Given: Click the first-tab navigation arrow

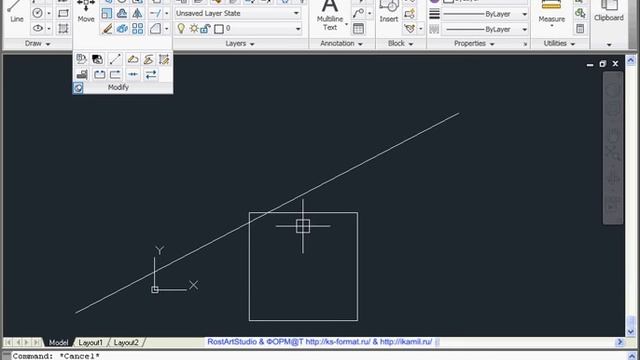Looking at the screenshot, I should click(x=8, y=342).
